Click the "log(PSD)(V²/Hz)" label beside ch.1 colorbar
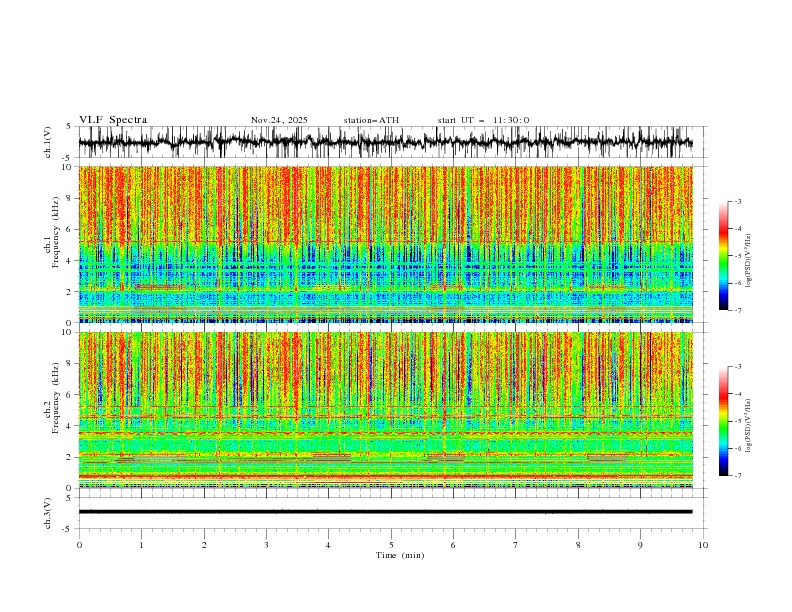Viewport: 792px width, 612px height. (x=749, y=261)
